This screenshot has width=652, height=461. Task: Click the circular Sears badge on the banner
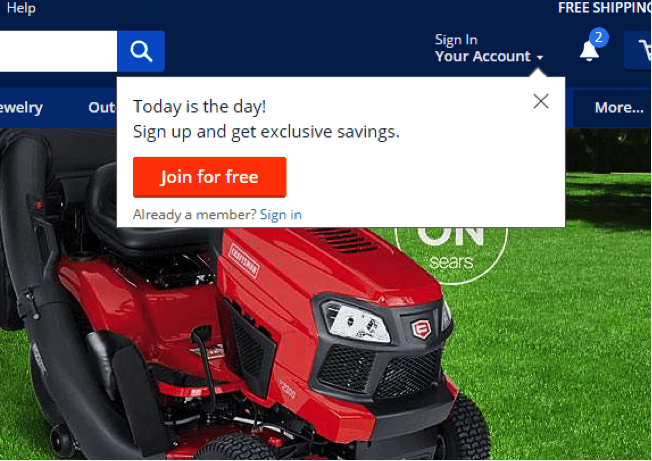pyautogui.click(x=451, y=255)
